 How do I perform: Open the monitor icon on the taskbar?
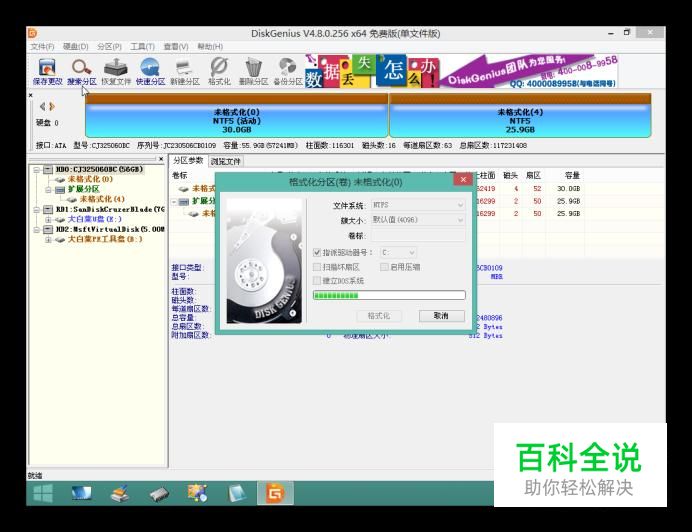[x=82, y=493]
